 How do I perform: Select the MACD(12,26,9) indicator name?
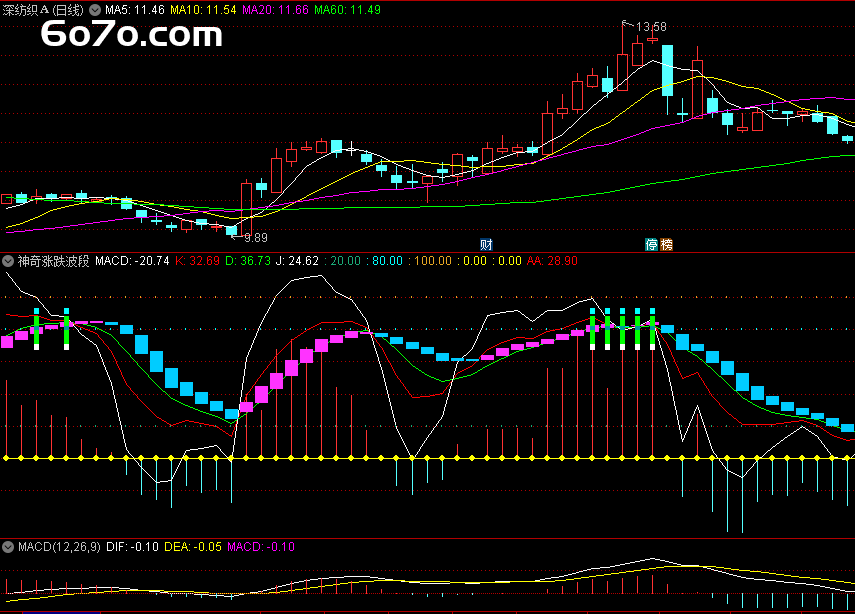click(59, 547)
